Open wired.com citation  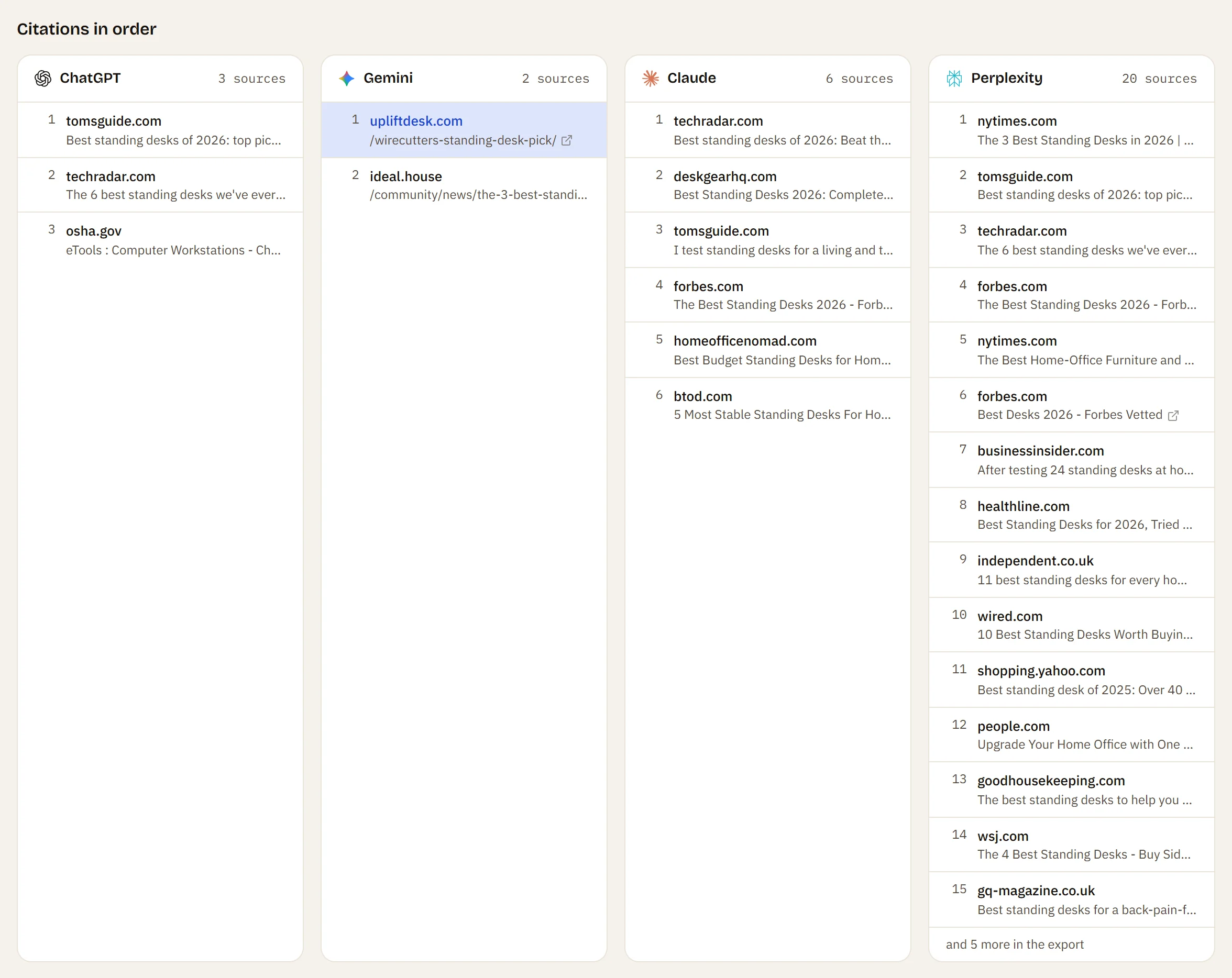(1071, 625)
